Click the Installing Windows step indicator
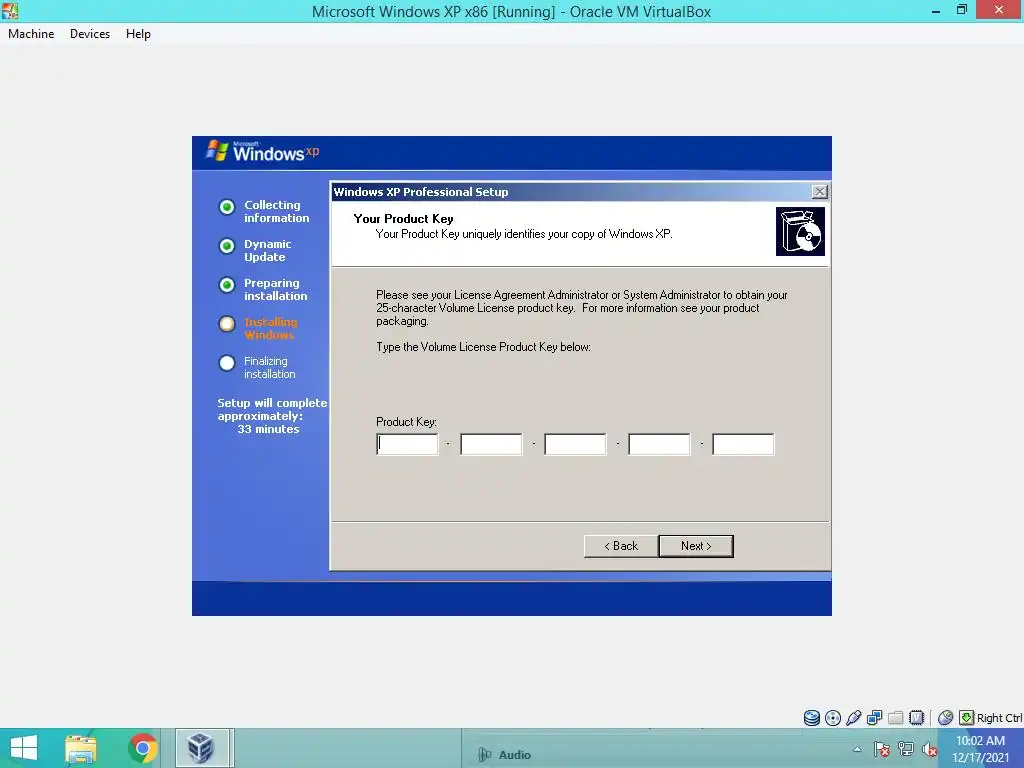 [x=227, y=324]
